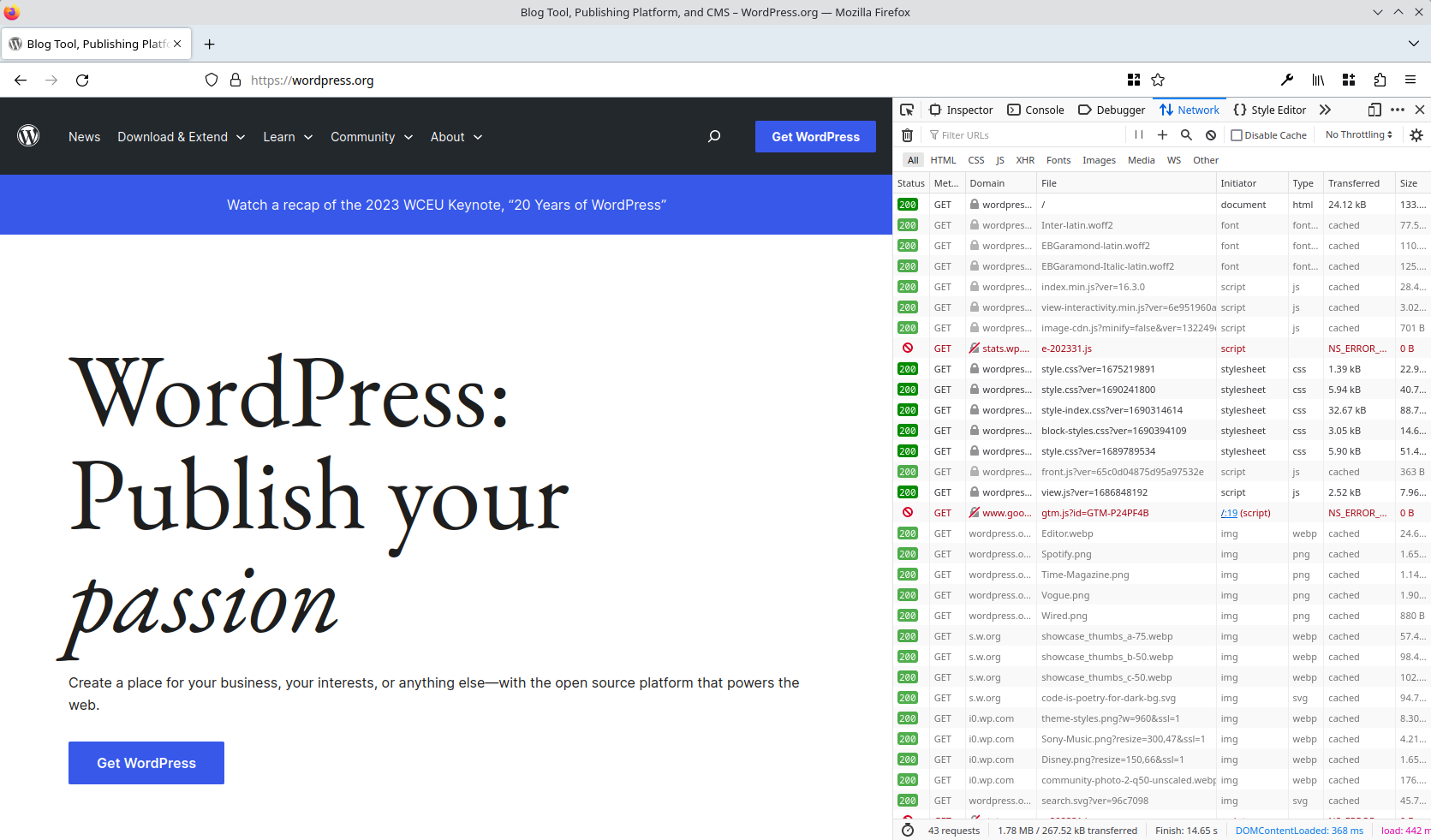Reload the page with the refresh icon

point(82,80)
